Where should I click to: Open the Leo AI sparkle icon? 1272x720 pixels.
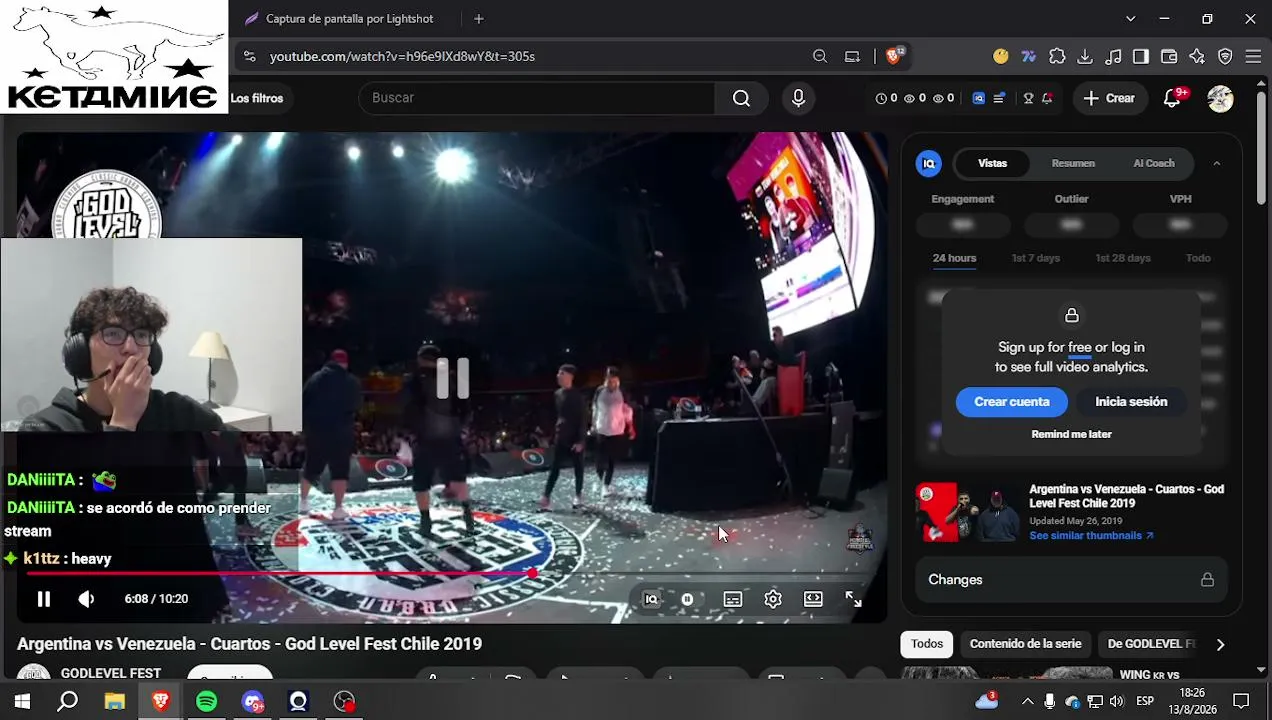[1197, 56]
